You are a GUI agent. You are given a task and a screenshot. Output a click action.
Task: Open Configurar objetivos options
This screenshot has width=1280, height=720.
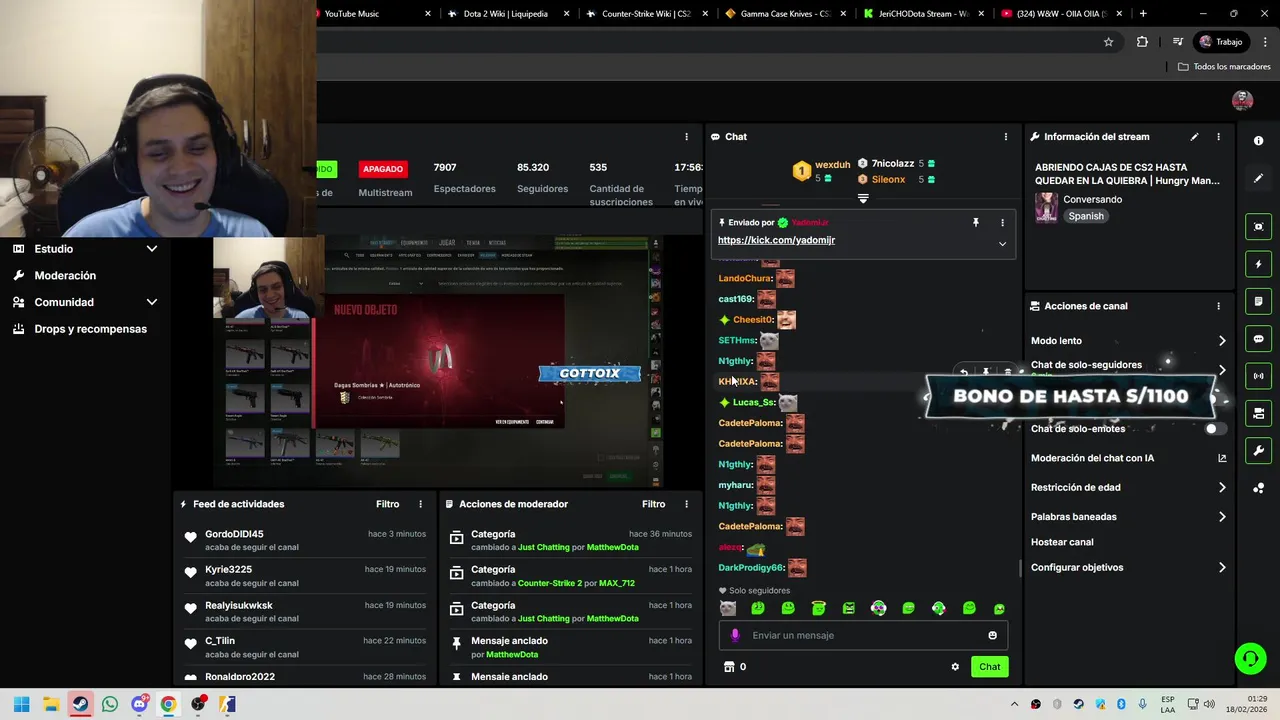(1128, 568)
